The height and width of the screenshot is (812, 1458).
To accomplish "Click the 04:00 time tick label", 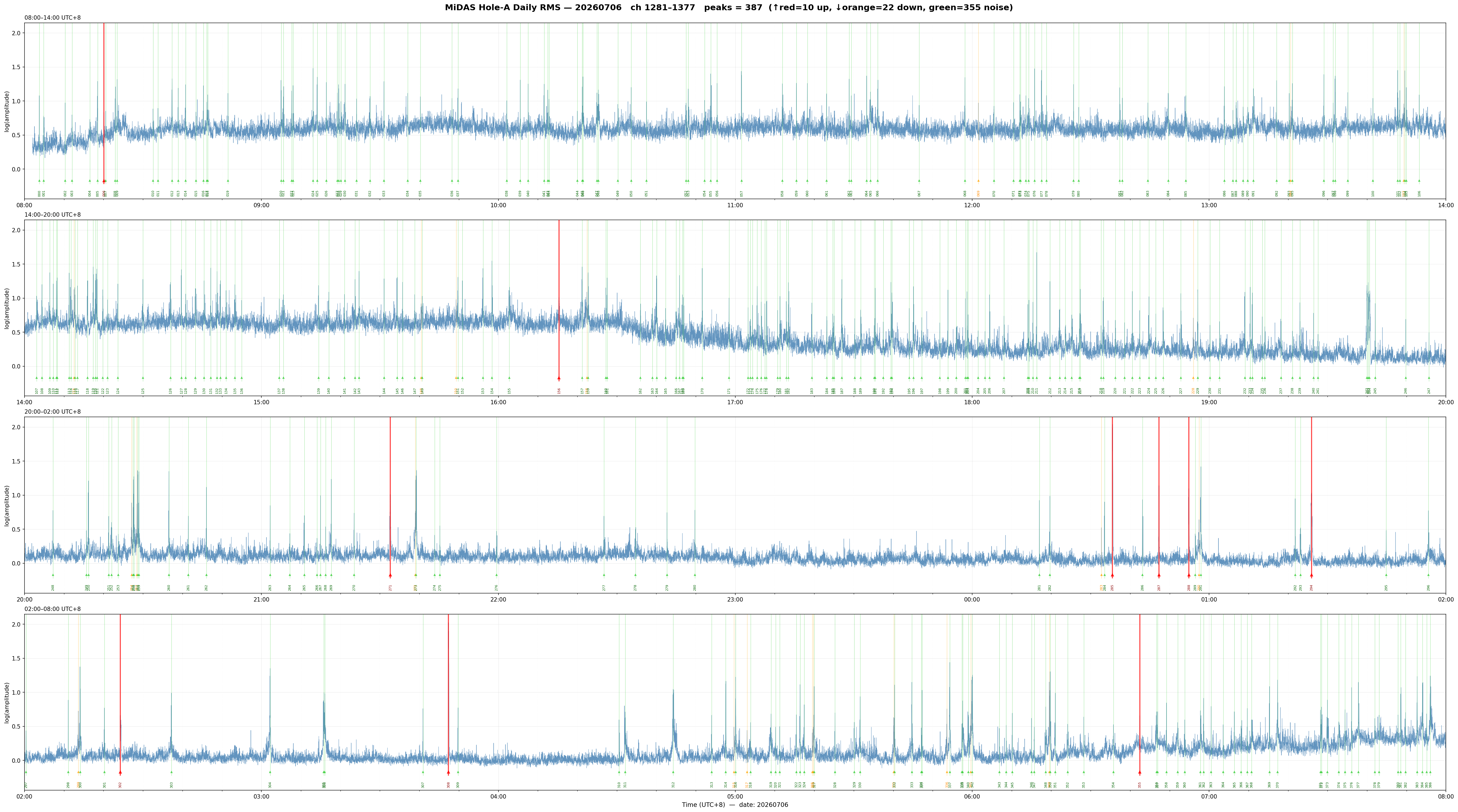I will pos(498,797).
